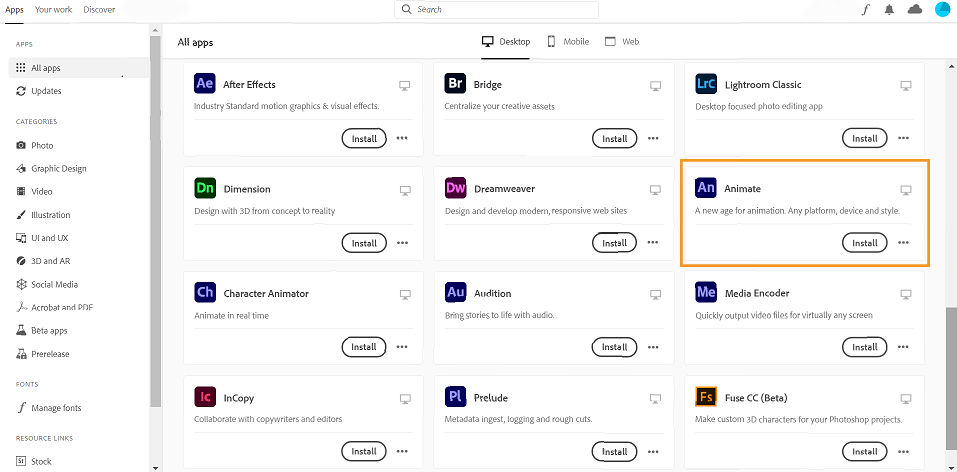
Task: Open more options for Dimension
Action: click(402, 242)
